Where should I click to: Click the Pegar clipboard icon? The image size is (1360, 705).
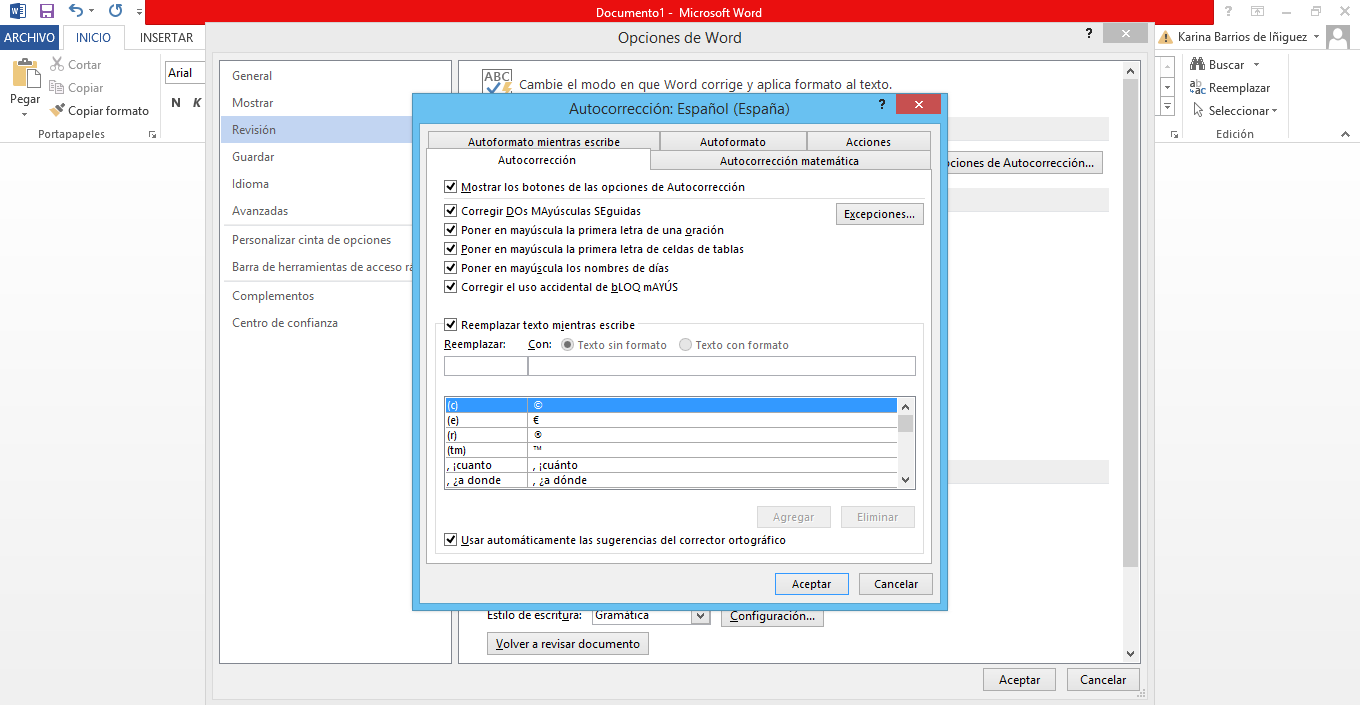click(x=25, y=75)
